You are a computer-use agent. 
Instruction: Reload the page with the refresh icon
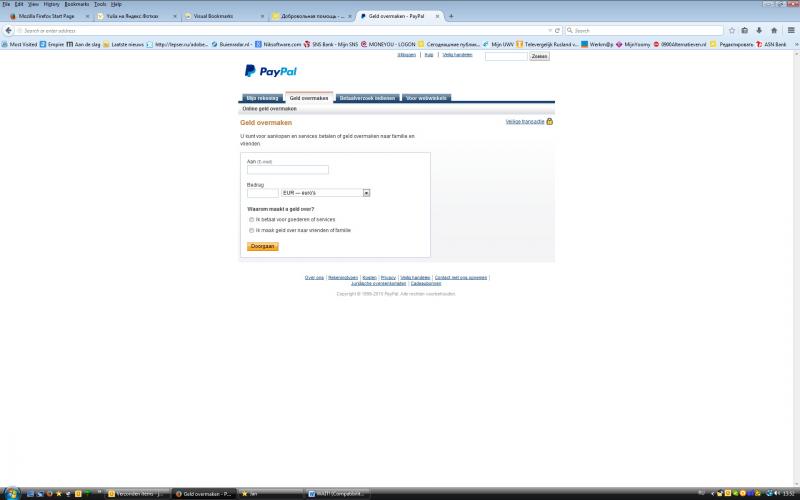pos(557,31)
